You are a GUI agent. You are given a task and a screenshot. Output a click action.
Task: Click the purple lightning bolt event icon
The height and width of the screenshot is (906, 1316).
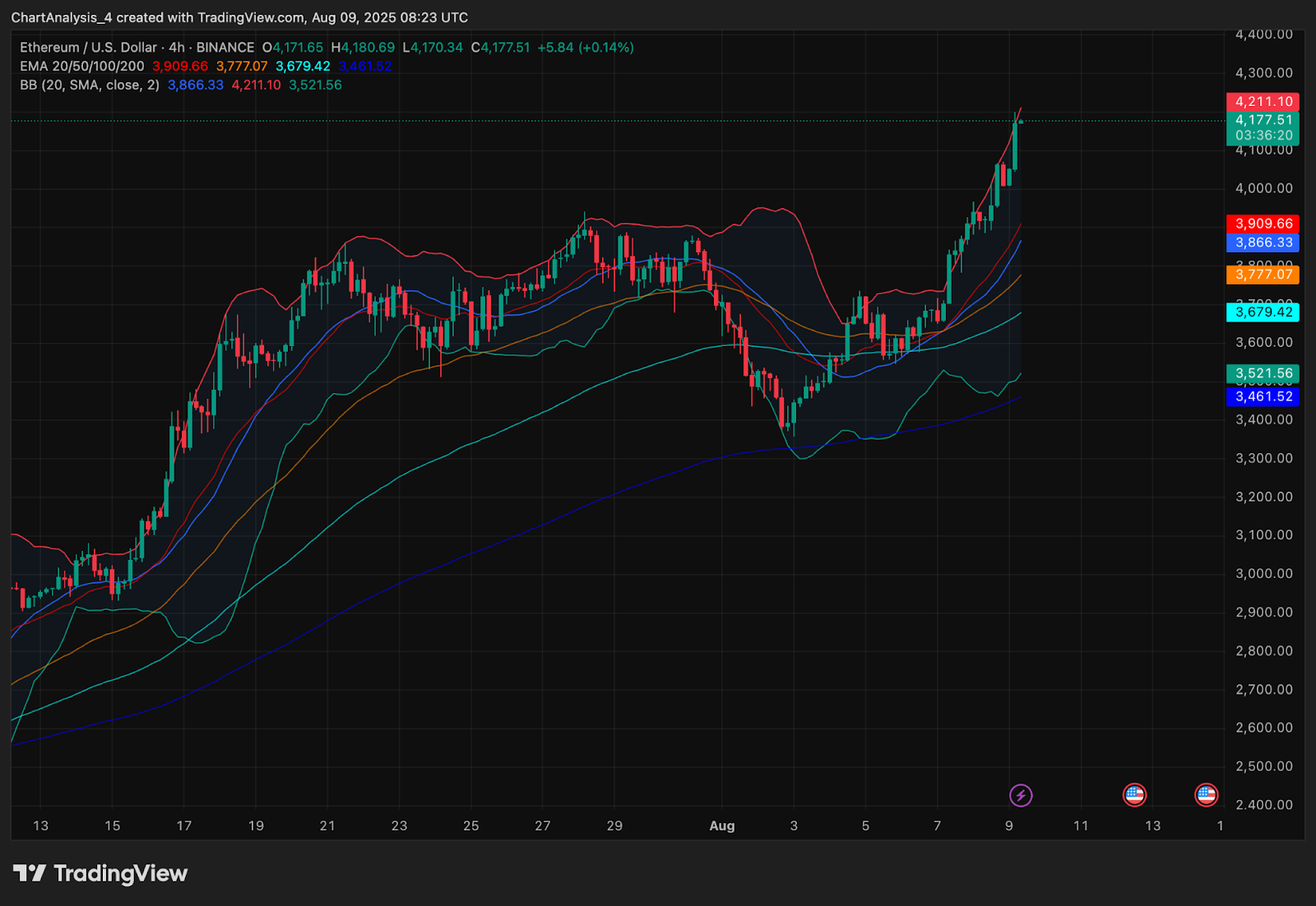[x=1021, y=795]
